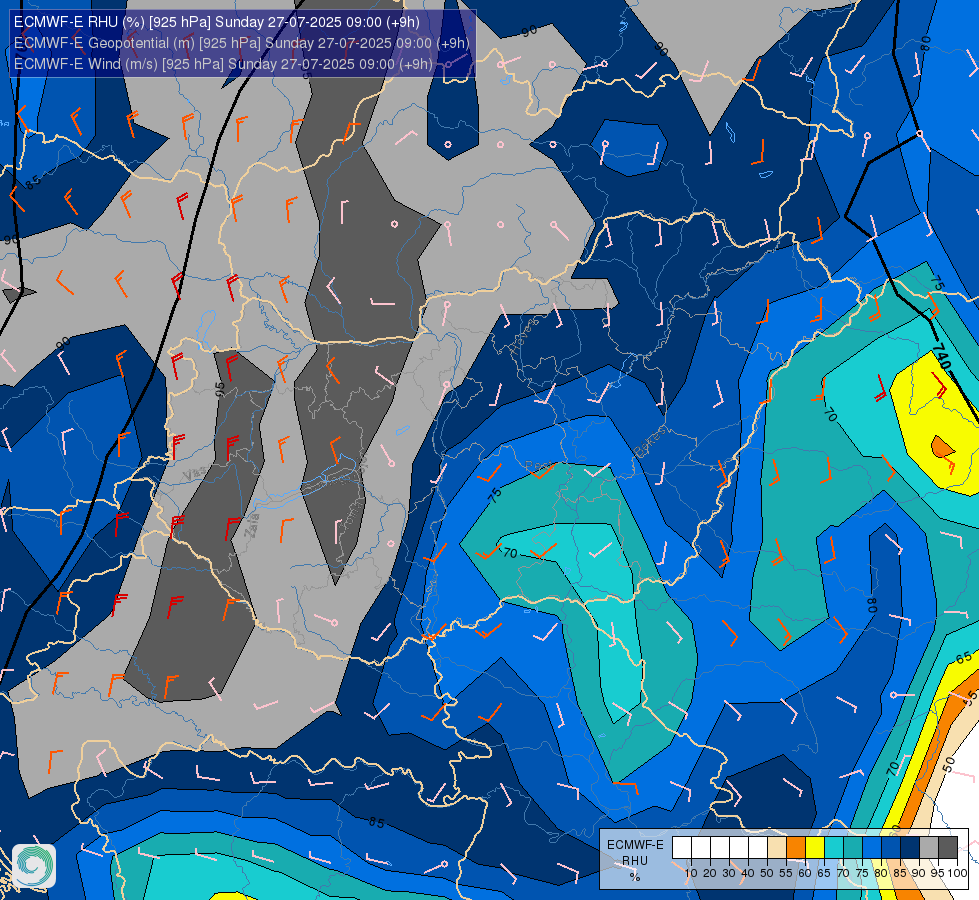Pick the light gray 90–95 legend swatch
979x900 pixels.
929,848
